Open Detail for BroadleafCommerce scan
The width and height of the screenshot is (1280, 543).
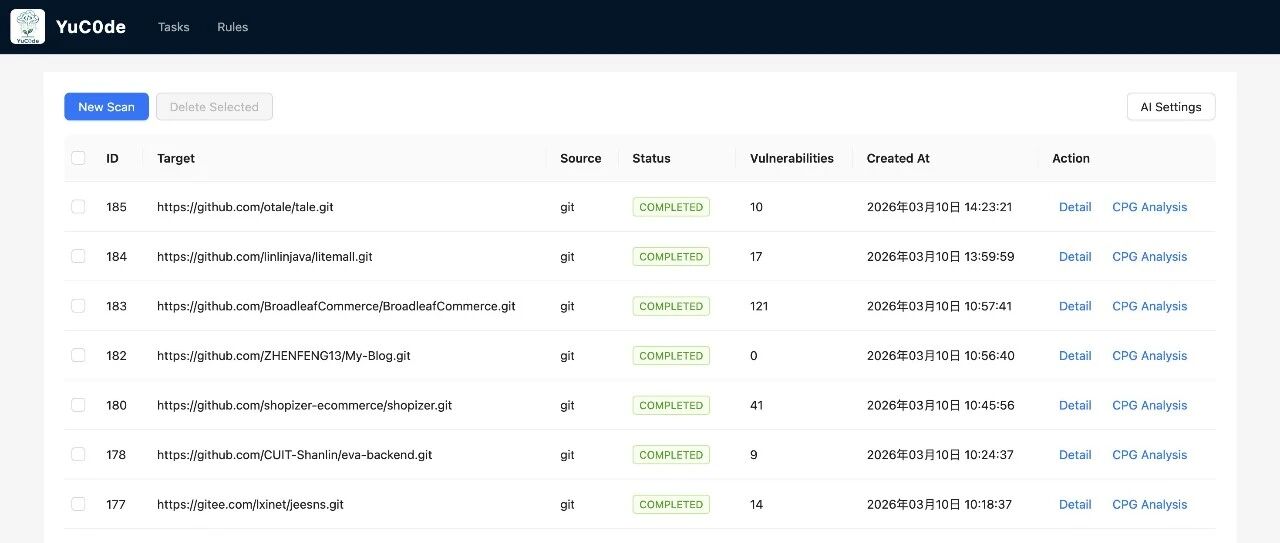pos(1075,306)
